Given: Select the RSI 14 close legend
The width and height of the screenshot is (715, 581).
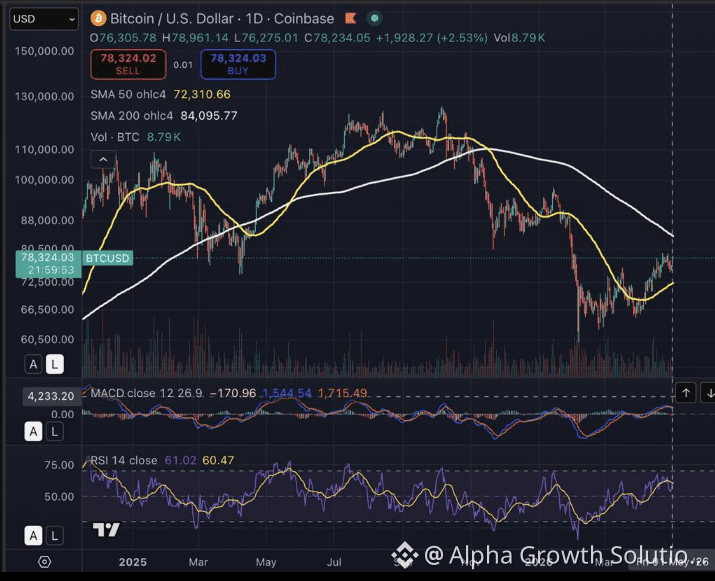Looking at the screenshot, I should pyautogui.click(x=124, y=461).
